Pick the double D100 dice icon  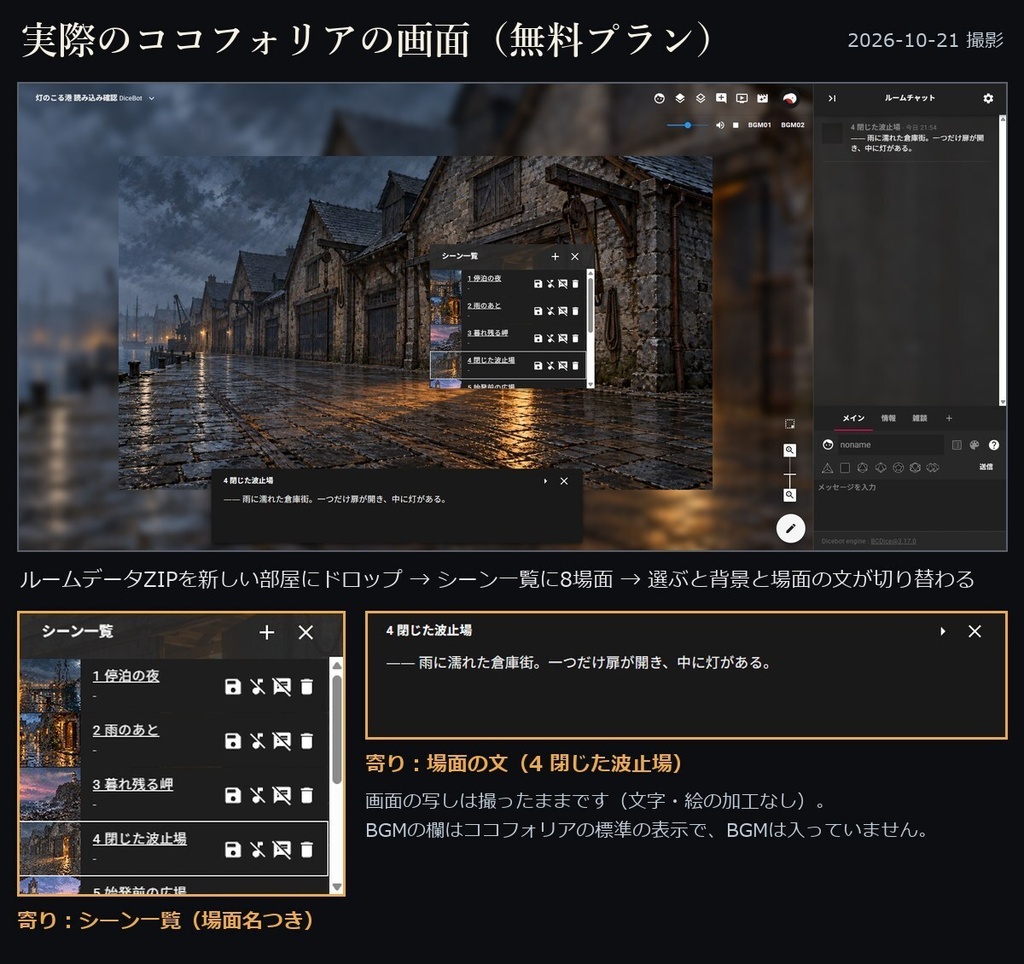[x=933, y=468]
